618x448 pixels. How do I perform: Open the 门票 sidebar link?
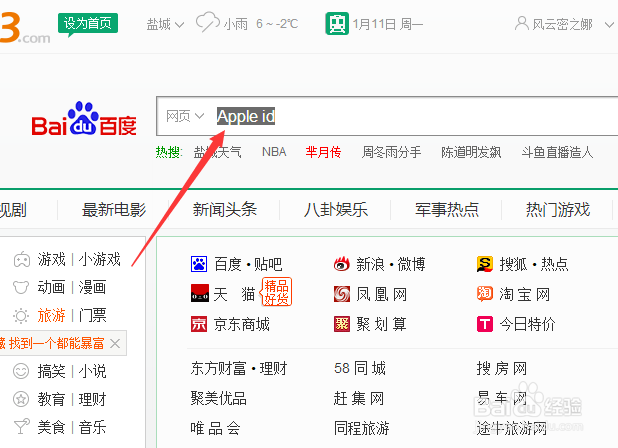(x=92, y=316)
